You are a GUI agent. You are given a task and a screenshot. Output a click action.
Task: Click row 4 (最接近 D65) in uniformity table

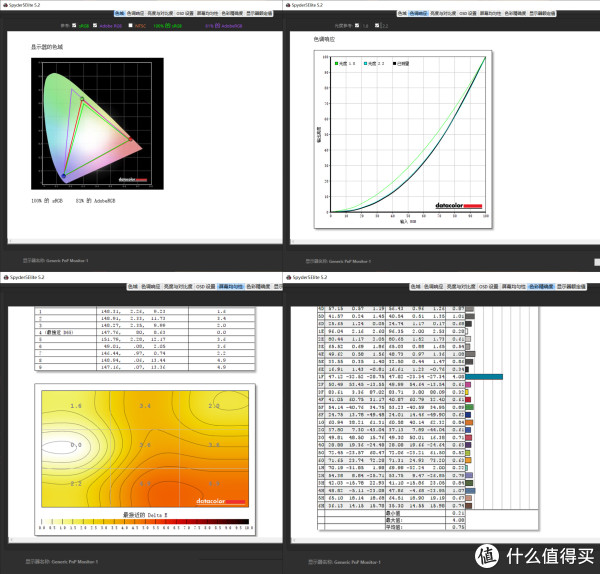[x=145, y=332]
